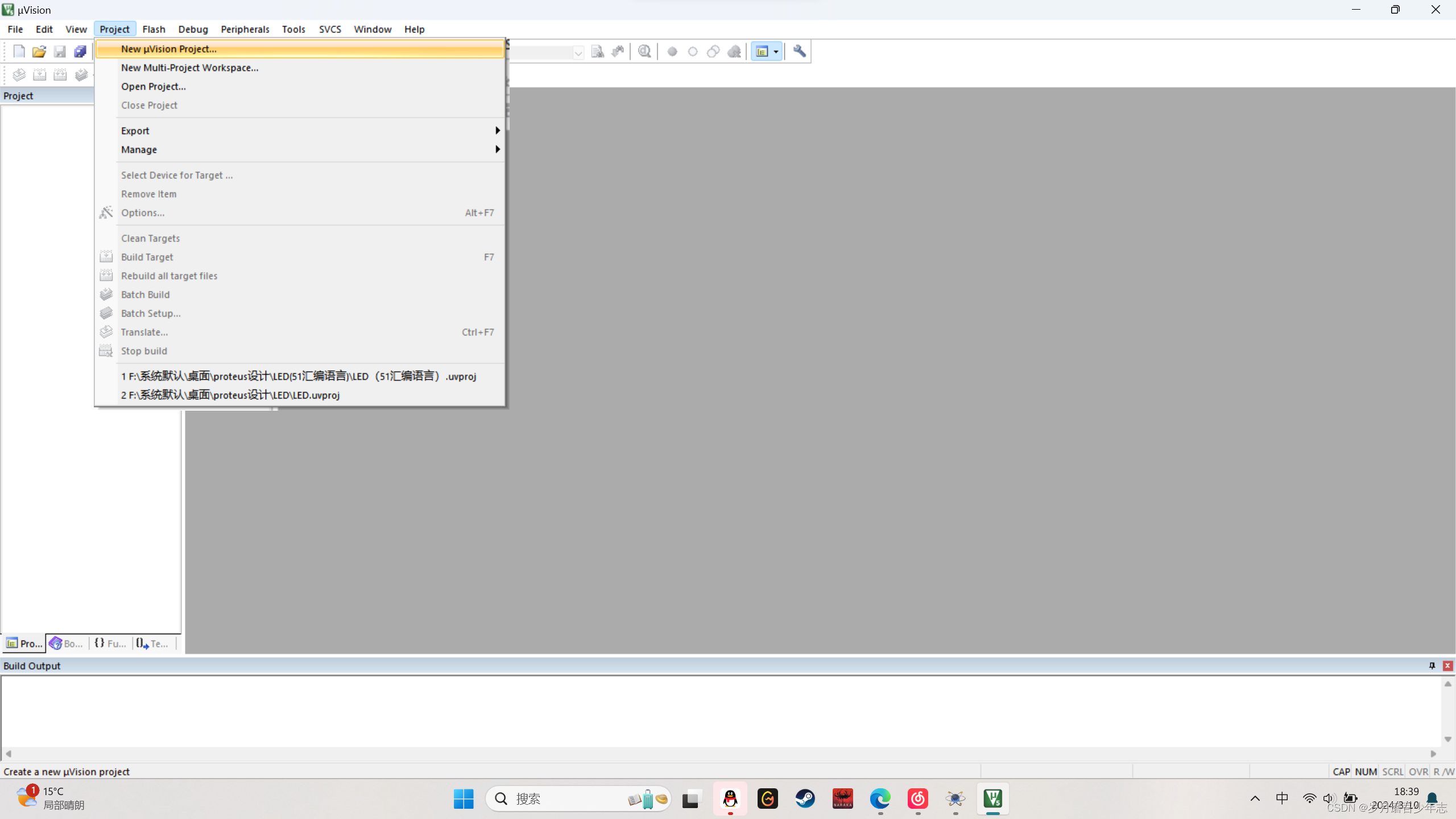Click the Save All toolbar icon

(x=80, y=52)
